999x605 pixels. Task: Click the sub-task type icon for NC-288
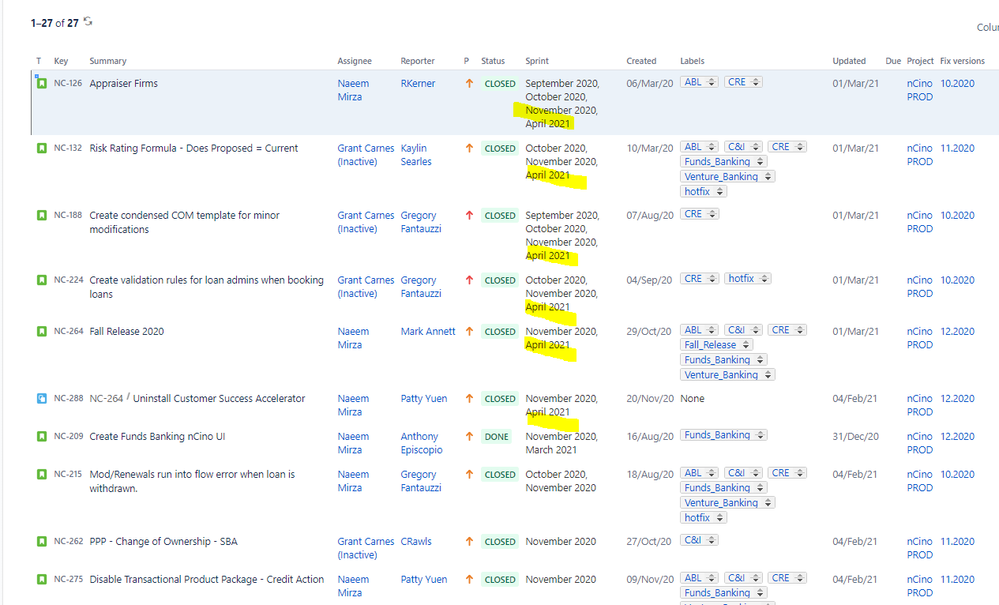click(x=41, y=399)
